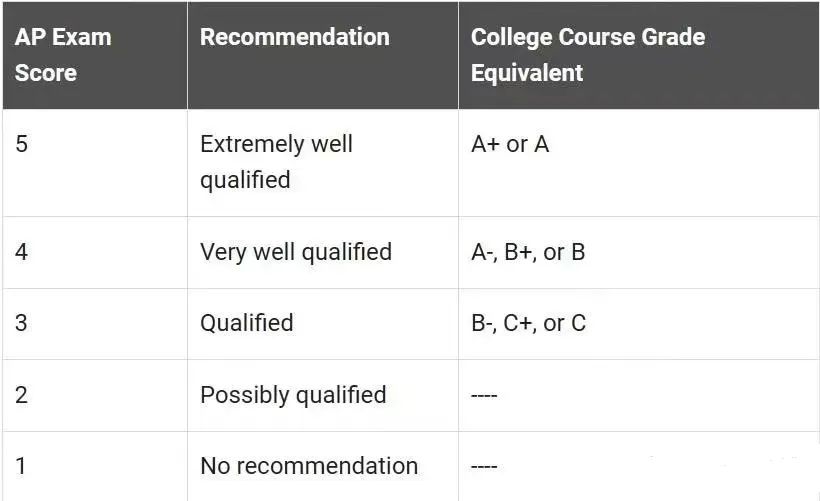Click the Extremely well qualified cell
This screenshot has height=501, width=820.
pyautogui.click(x=323, y=163)
